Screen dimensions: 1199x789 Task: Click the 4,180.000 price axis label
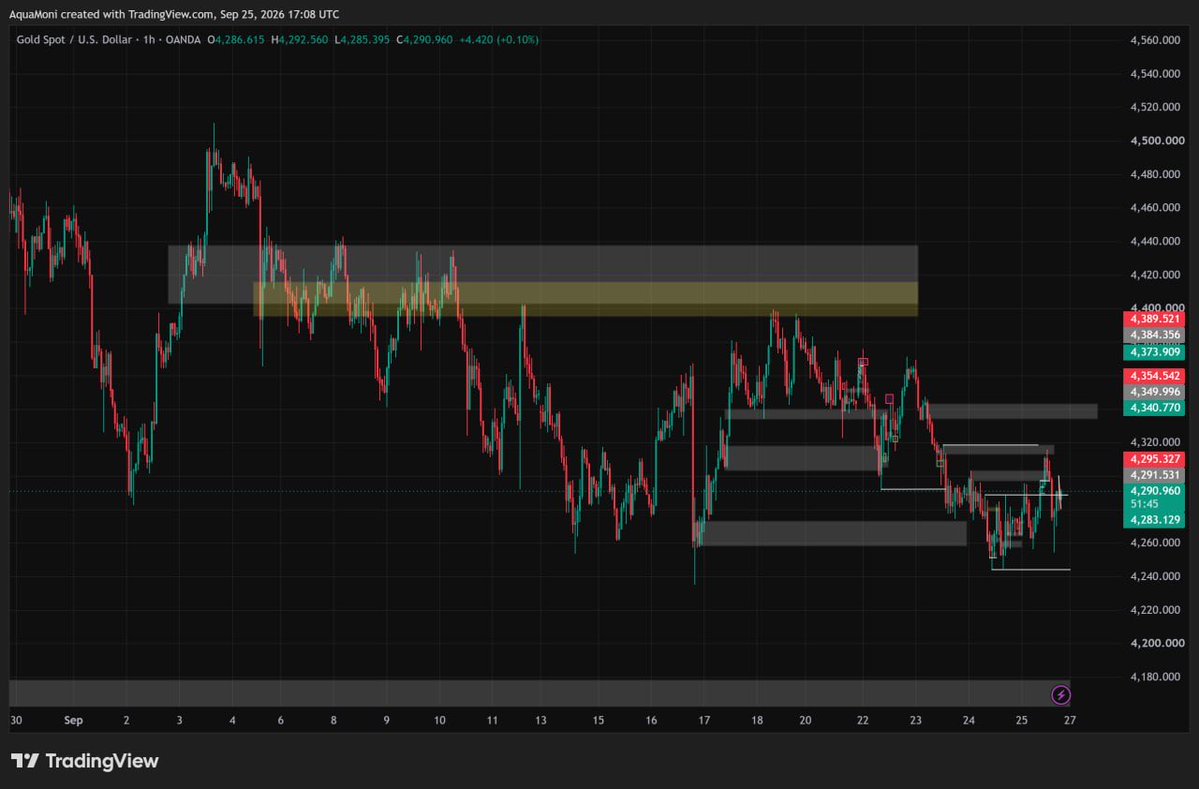tap(1155, 677)
